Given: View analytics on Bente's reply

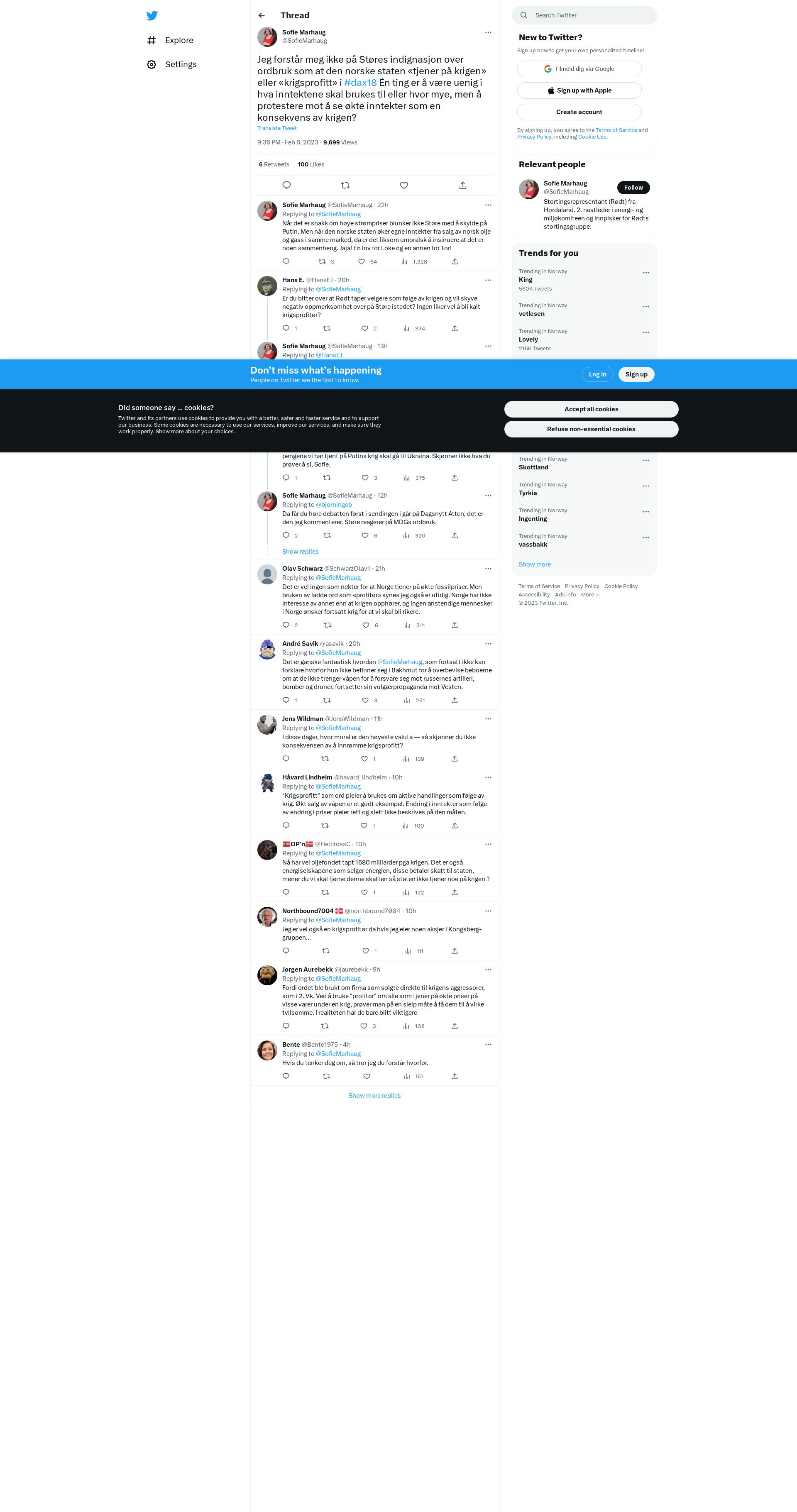Looking at the screenshot, I should (x=413, y=1077).
